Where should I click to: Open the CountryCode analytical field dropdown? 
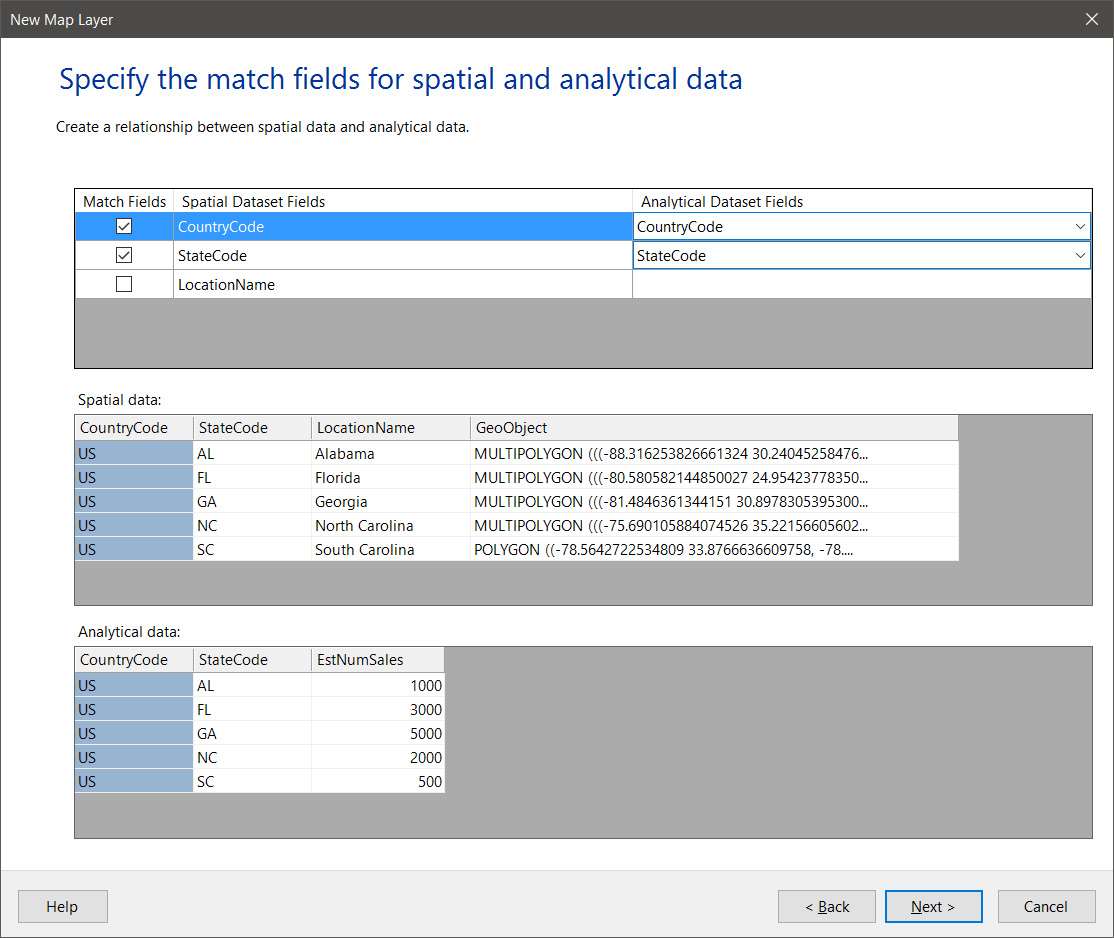pyautogui.click(x=1079, y=227)
